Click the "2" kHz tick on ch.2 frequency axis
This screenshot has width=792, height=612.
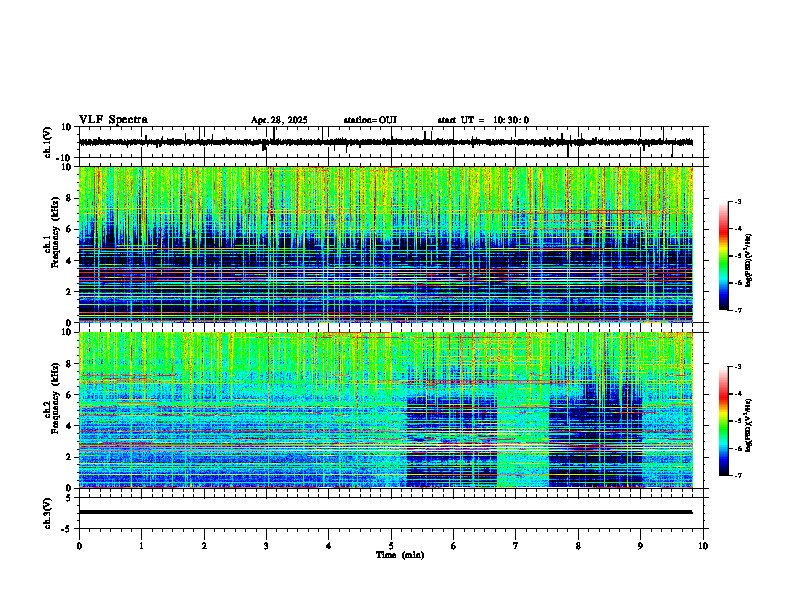(70, 457)
